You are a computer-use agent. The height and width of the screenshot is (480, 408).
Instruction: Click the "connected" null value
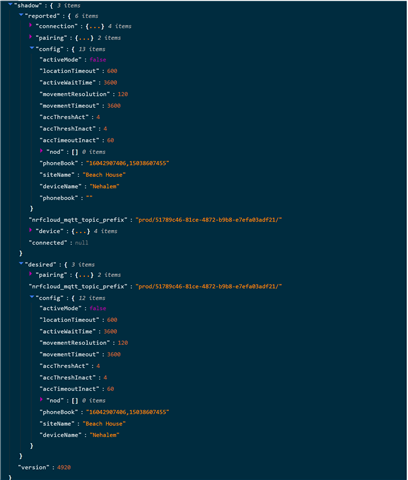tap(81, 243)
